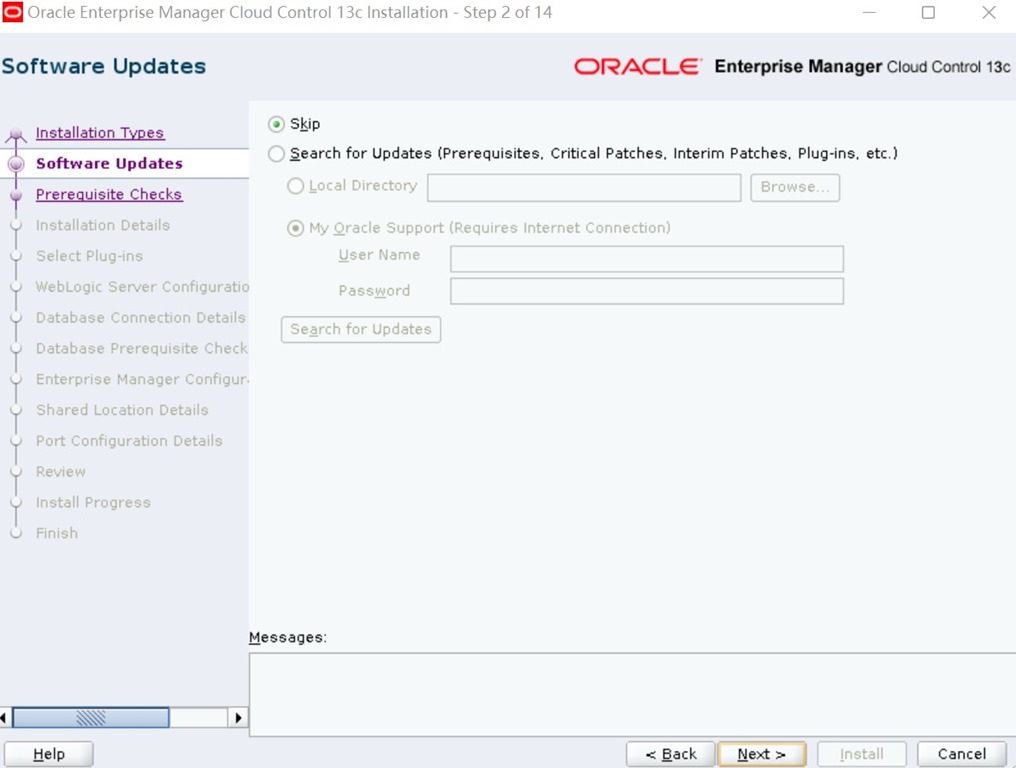
Task: Click the Finish step in sidebar
Action: (x=56, y=533)
